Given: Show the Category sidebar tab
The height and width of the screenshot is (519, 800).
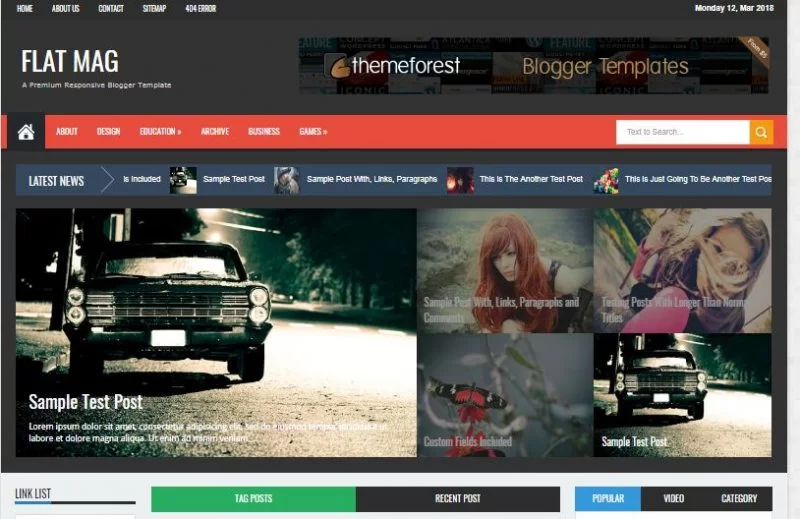Looking at the screenshot, I should (x=739, y=499).
